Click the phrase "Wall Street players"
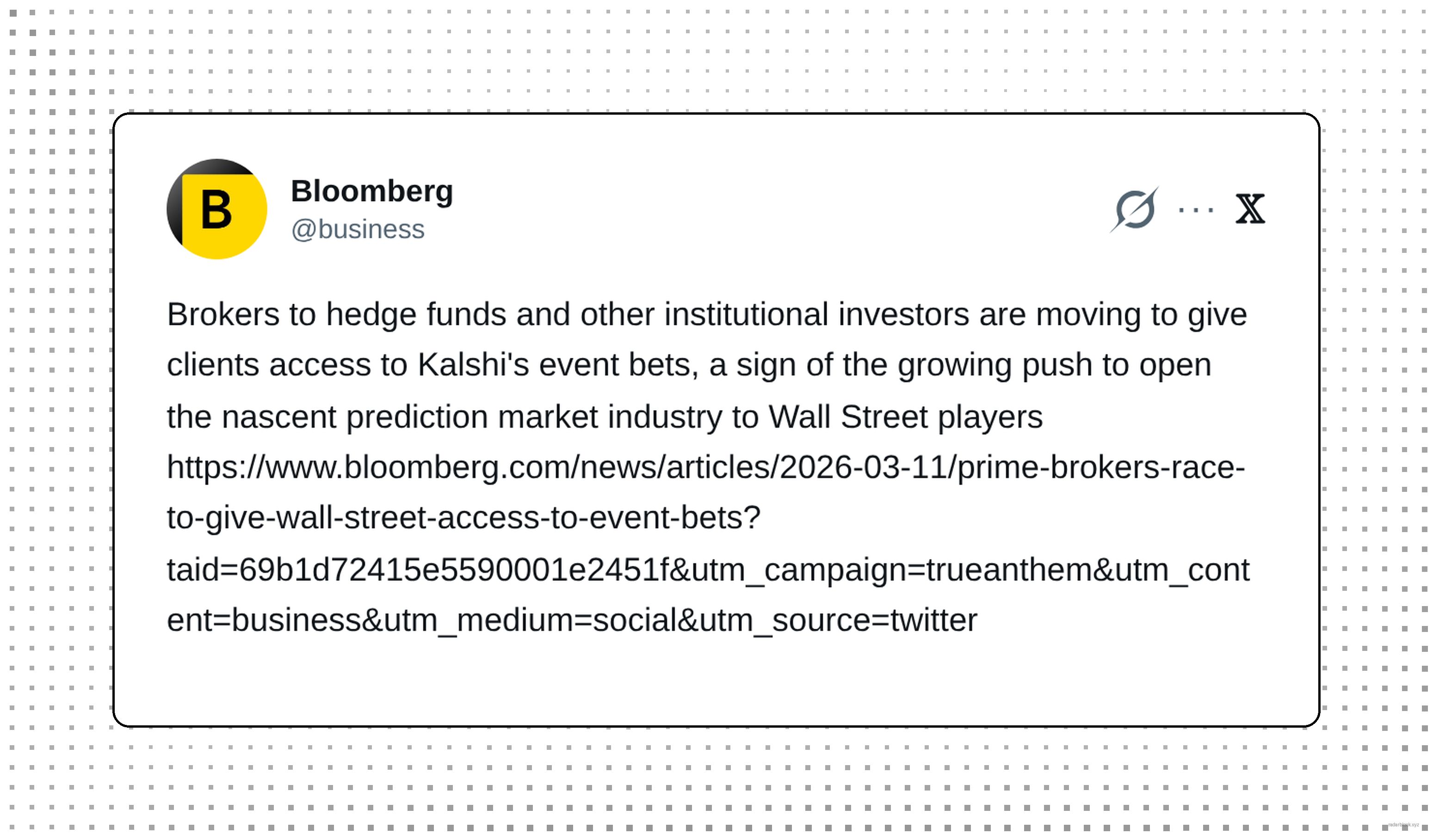1433x840 pixels. (x=905, y=417)
